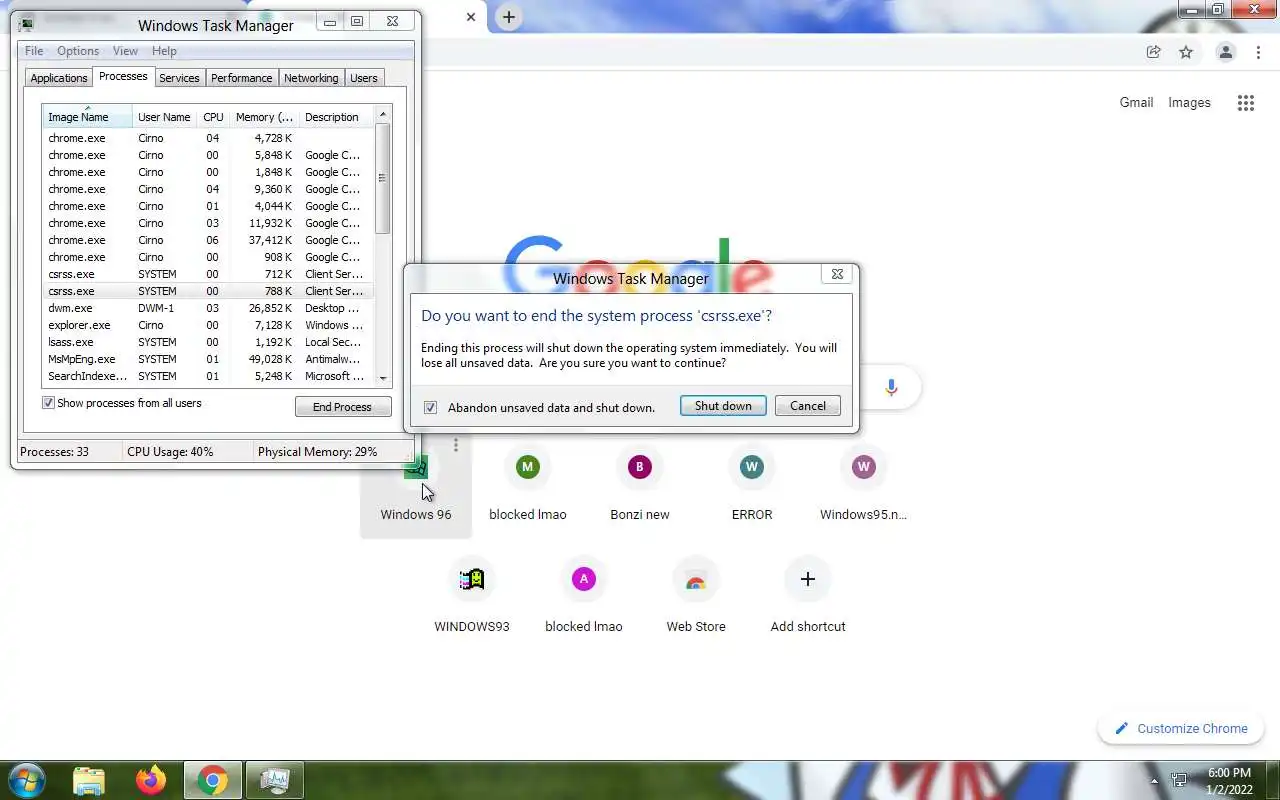Open the Windows 96 shortcut
The image size is (1280, 800).
pos(416,485)
